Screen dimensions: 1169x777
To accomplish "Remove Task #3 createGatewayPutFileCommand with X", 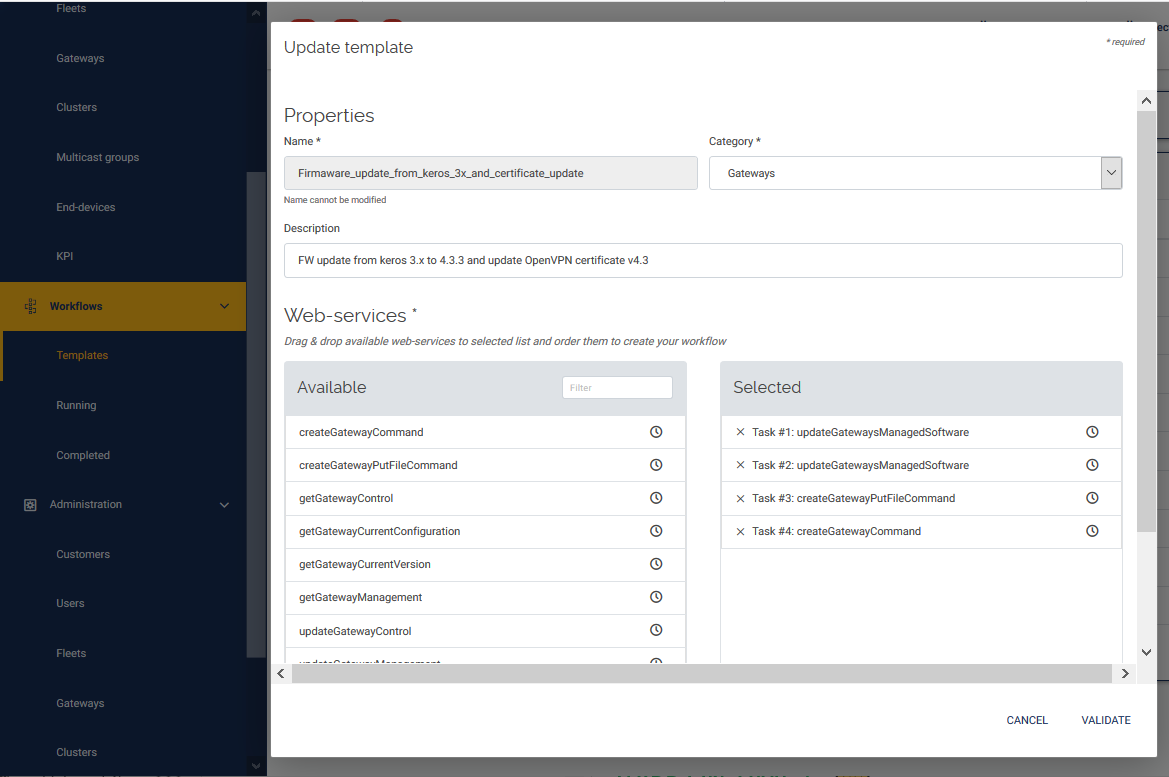I will pyautogui.click(x=740, y=498).
